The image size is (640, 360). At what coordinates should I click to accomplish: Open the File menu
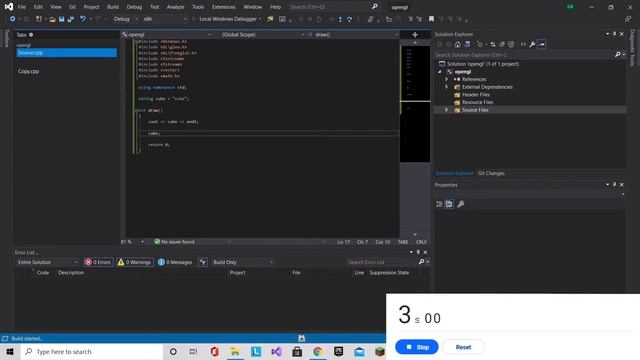tap(22, 7)
